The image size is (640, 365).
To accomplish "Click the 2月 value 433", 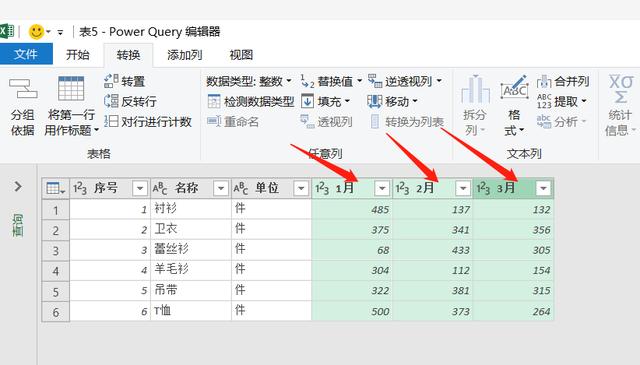I will click(433, 250).
